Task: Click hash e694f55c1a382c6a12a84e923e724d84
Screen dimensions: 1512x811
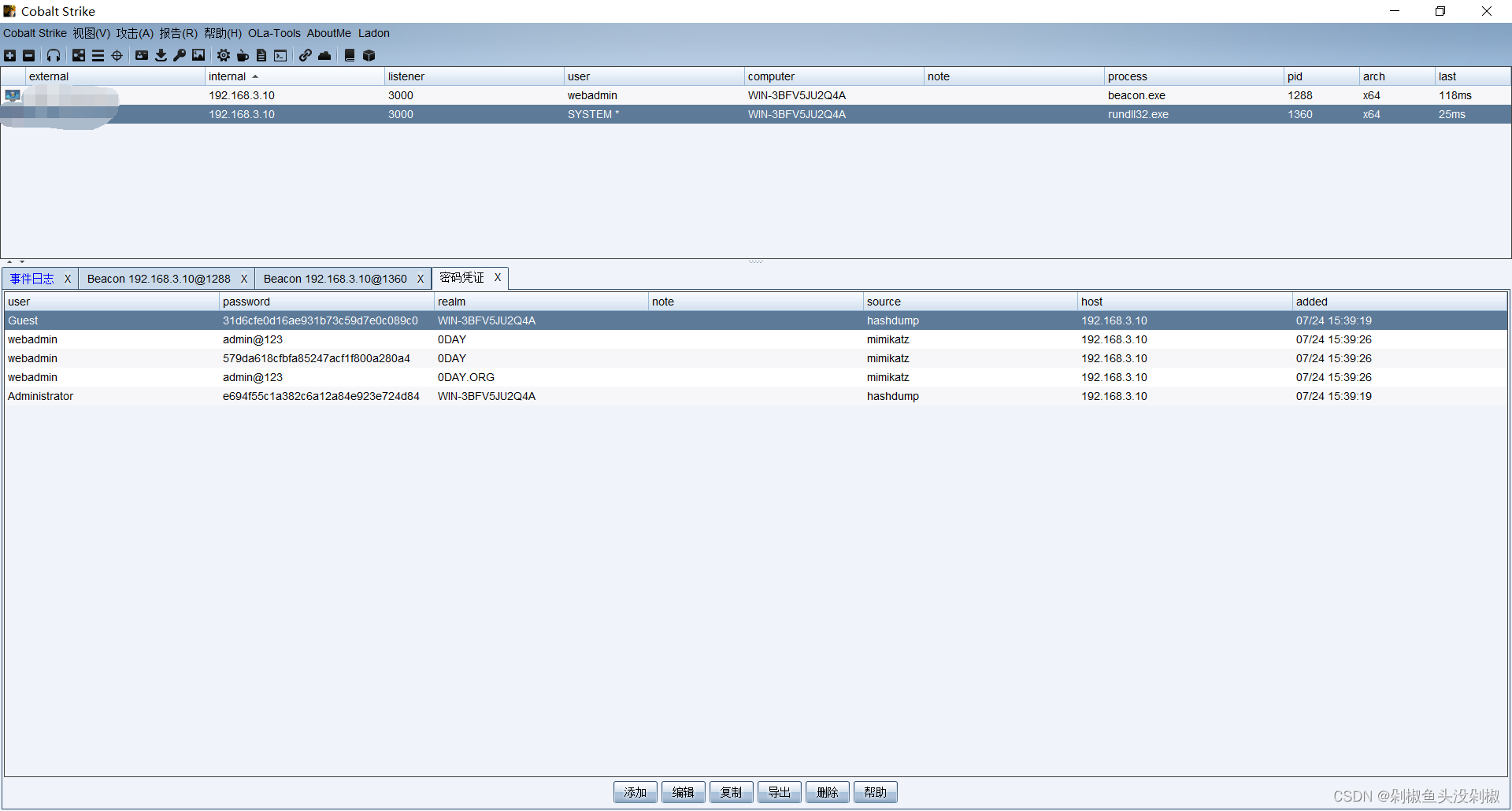Action: pos(321,396)
